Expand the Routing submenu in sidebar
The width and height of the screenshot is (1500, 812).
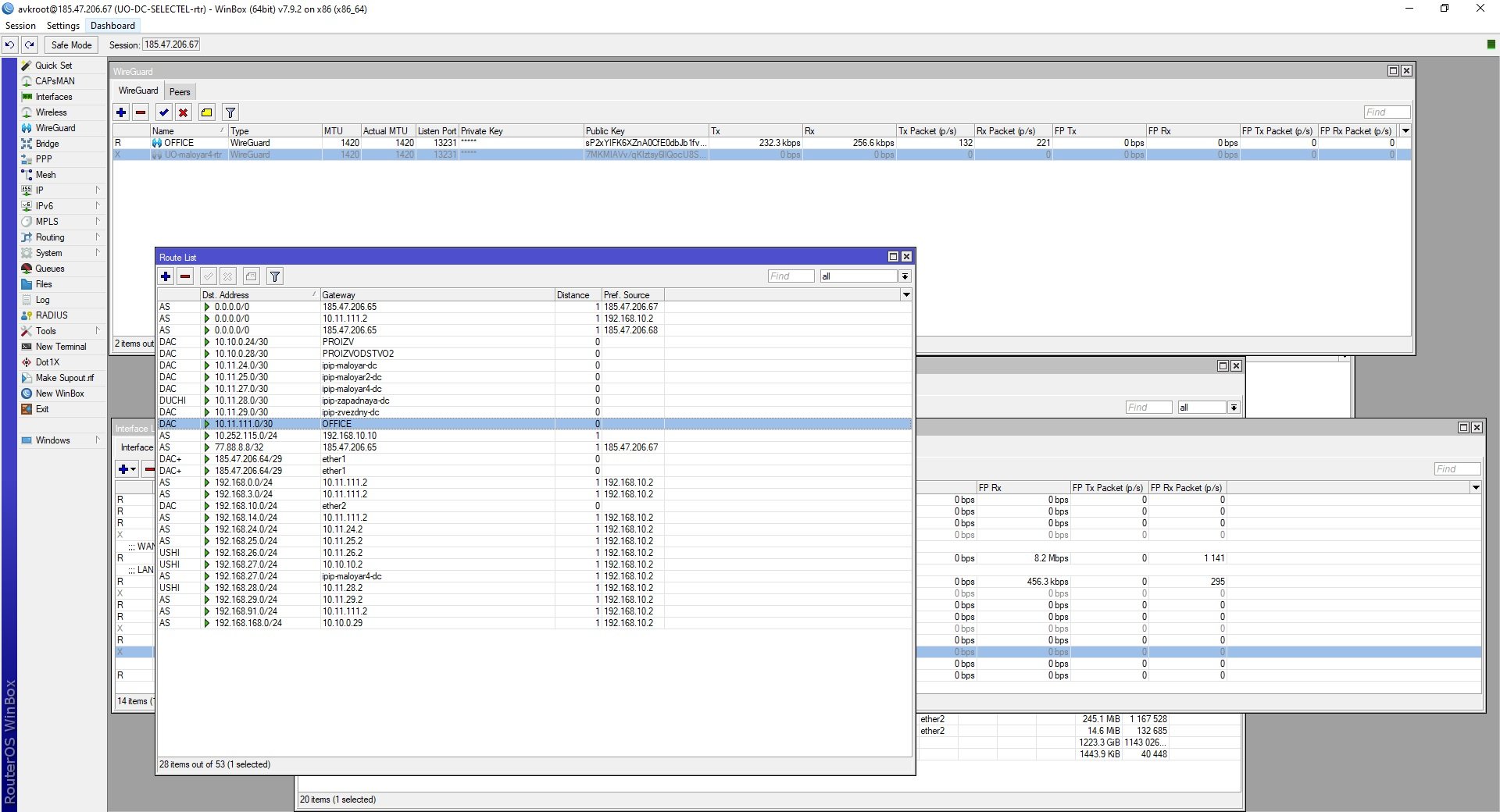tap(50, 237)
